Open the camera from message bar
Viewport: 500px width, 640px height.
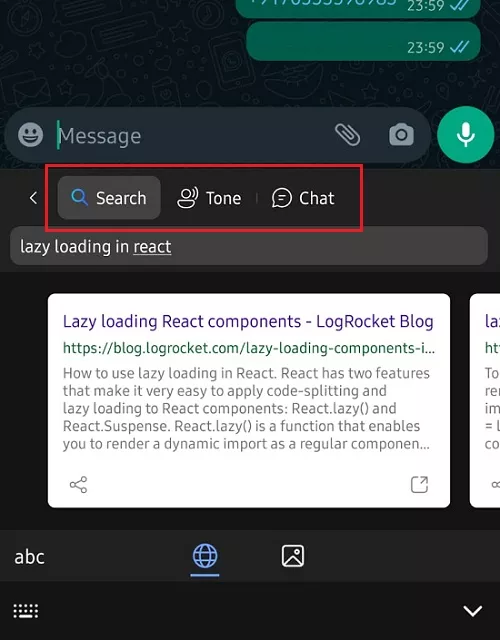coord(401,135)
